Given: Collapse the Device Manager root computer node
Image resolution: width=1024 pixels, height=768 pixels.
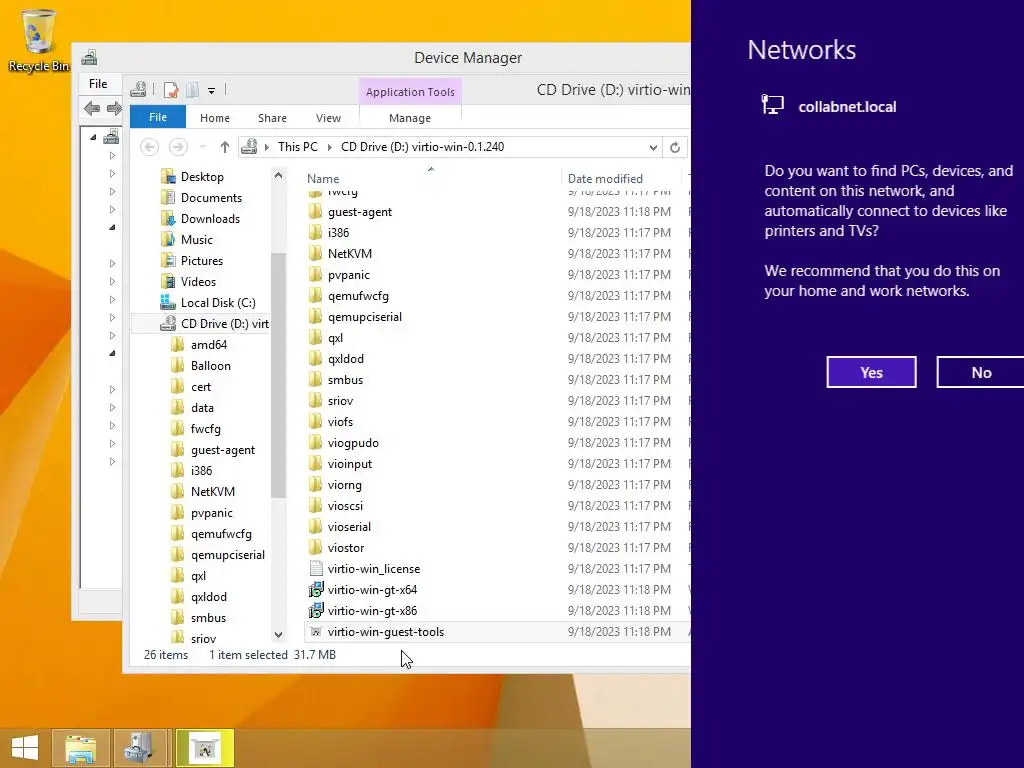Looking at the screenshot, I should tap(93, 137).
